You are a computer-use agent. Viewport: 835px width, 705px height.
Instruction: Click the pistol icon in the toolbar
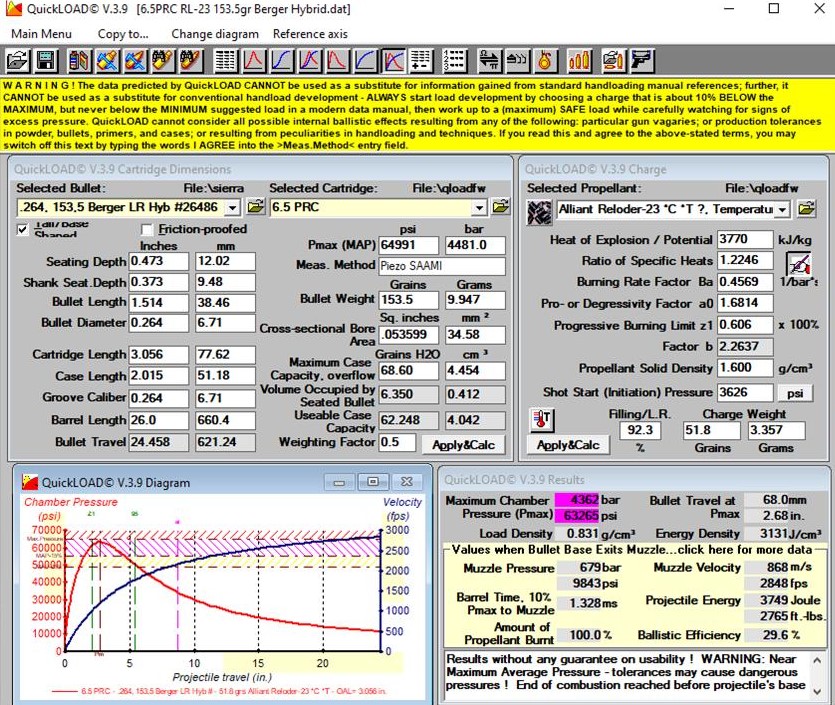[642, 60]
